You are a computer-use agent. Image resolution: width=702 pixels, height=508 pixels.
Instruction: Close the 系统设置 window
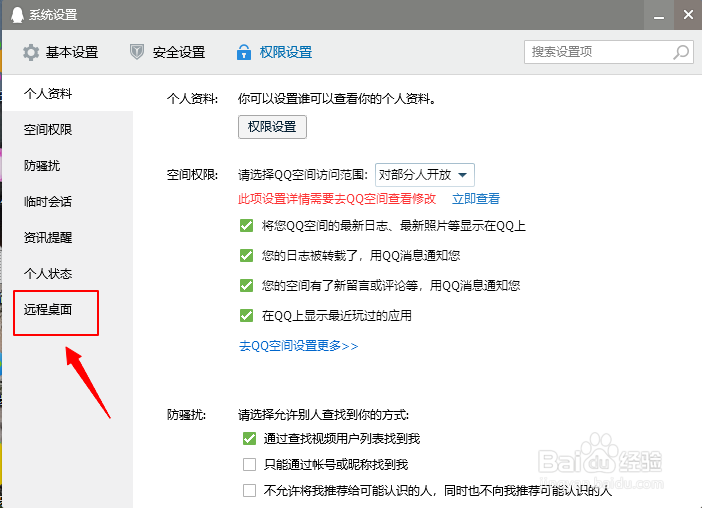pyautogui.click(x=688, y=15)
